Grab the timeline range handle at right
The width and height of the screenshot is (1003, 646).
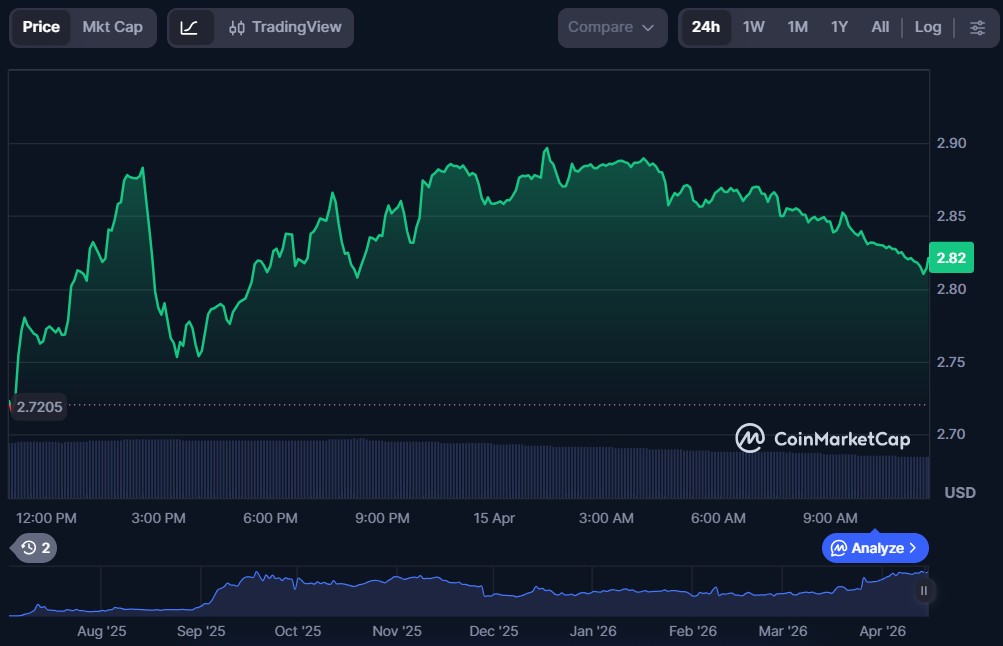[x=923, y=591]
